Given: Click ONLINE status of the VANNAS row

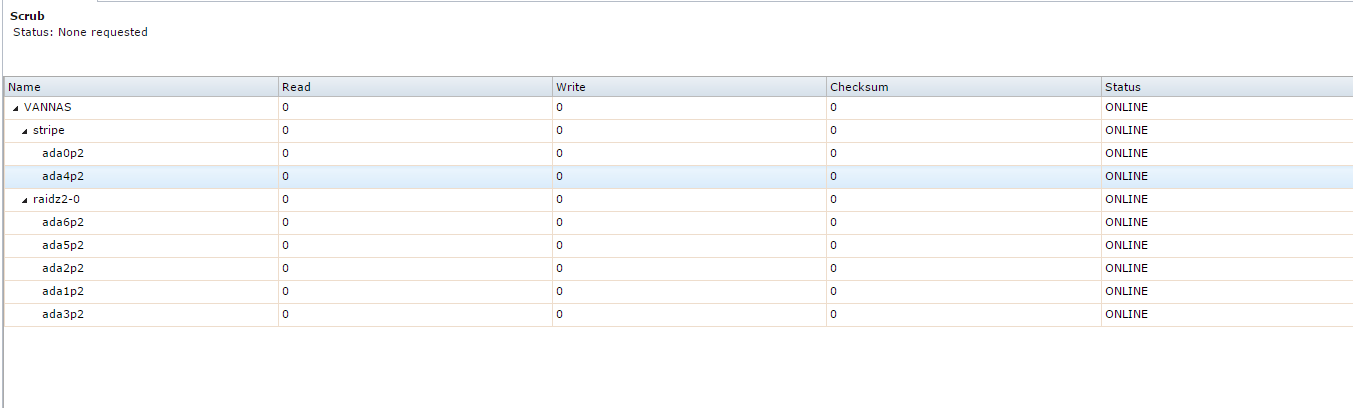Looking at the screenshot, I should pyautogui.click(x=1126, y=107).
